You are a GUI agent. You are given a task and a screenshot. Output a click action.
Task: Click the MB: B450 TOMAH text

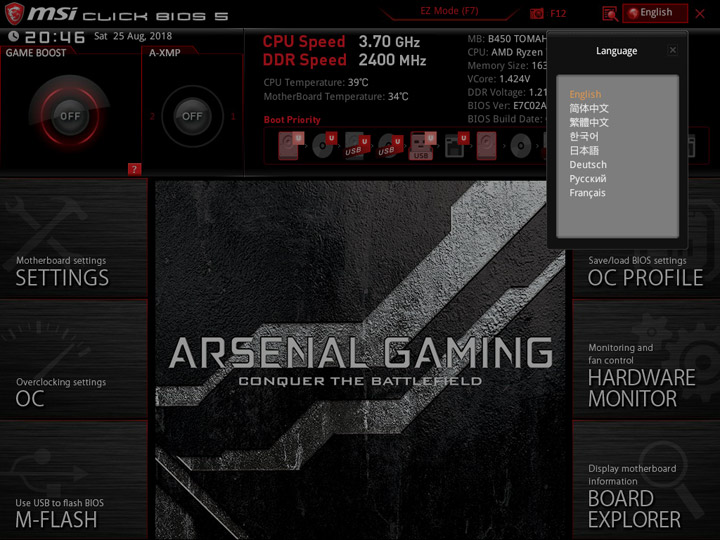point(507,39)
